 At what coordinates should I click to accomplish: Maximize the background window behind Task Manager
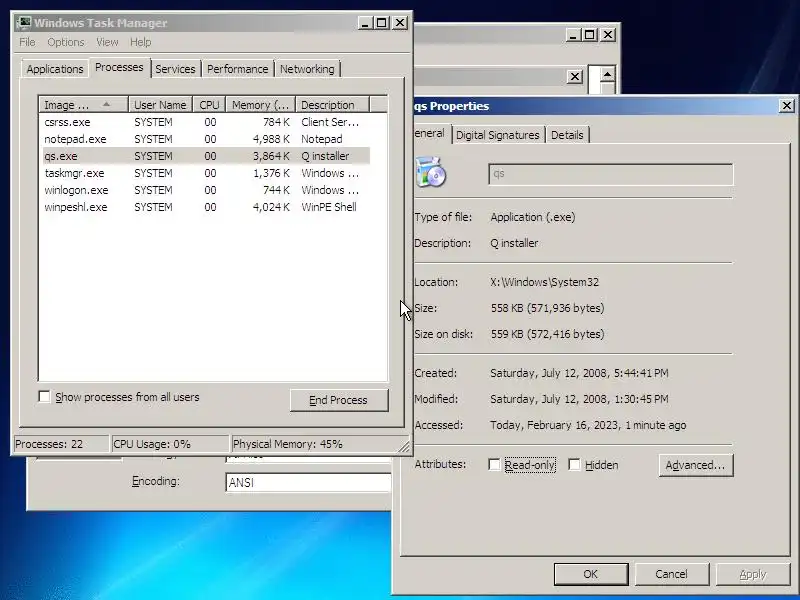590,35
